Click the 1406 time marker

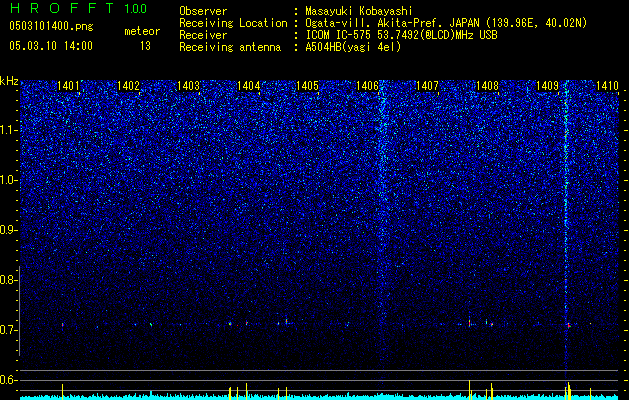tap(367, 86)
